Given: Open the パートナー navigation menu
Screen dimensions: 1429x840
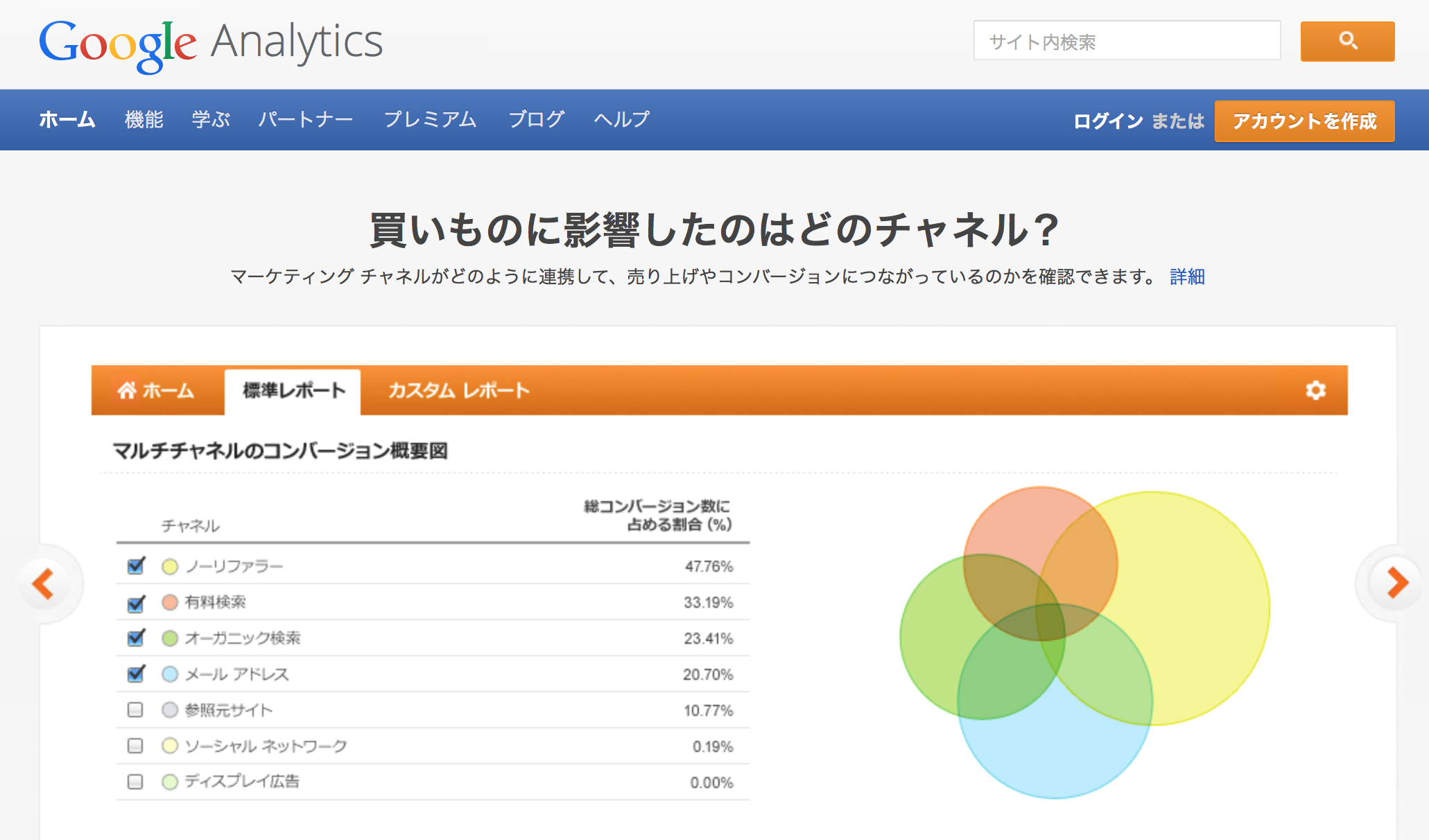Looking at the screenshot, I should point(306,119).
